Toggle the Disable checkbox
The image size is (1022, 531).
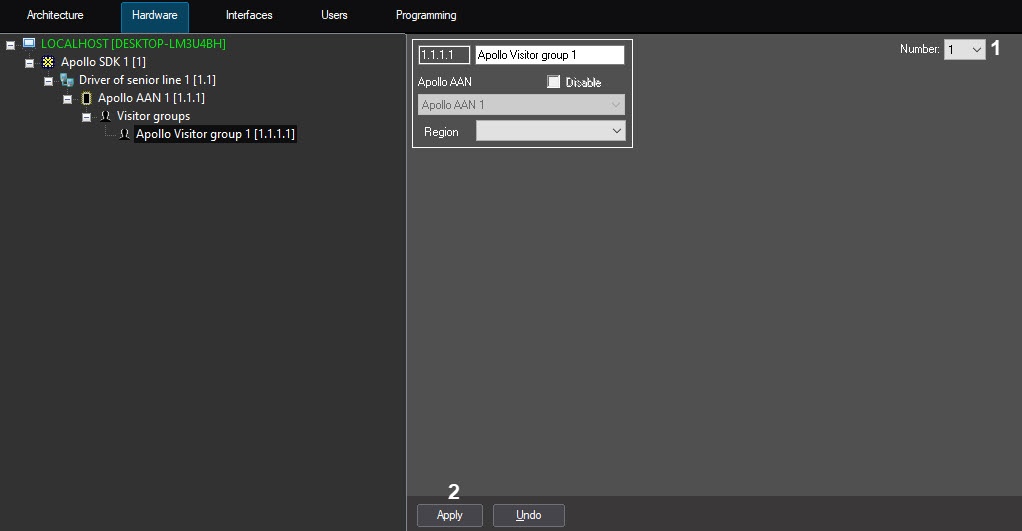click(x=553, y=82)
